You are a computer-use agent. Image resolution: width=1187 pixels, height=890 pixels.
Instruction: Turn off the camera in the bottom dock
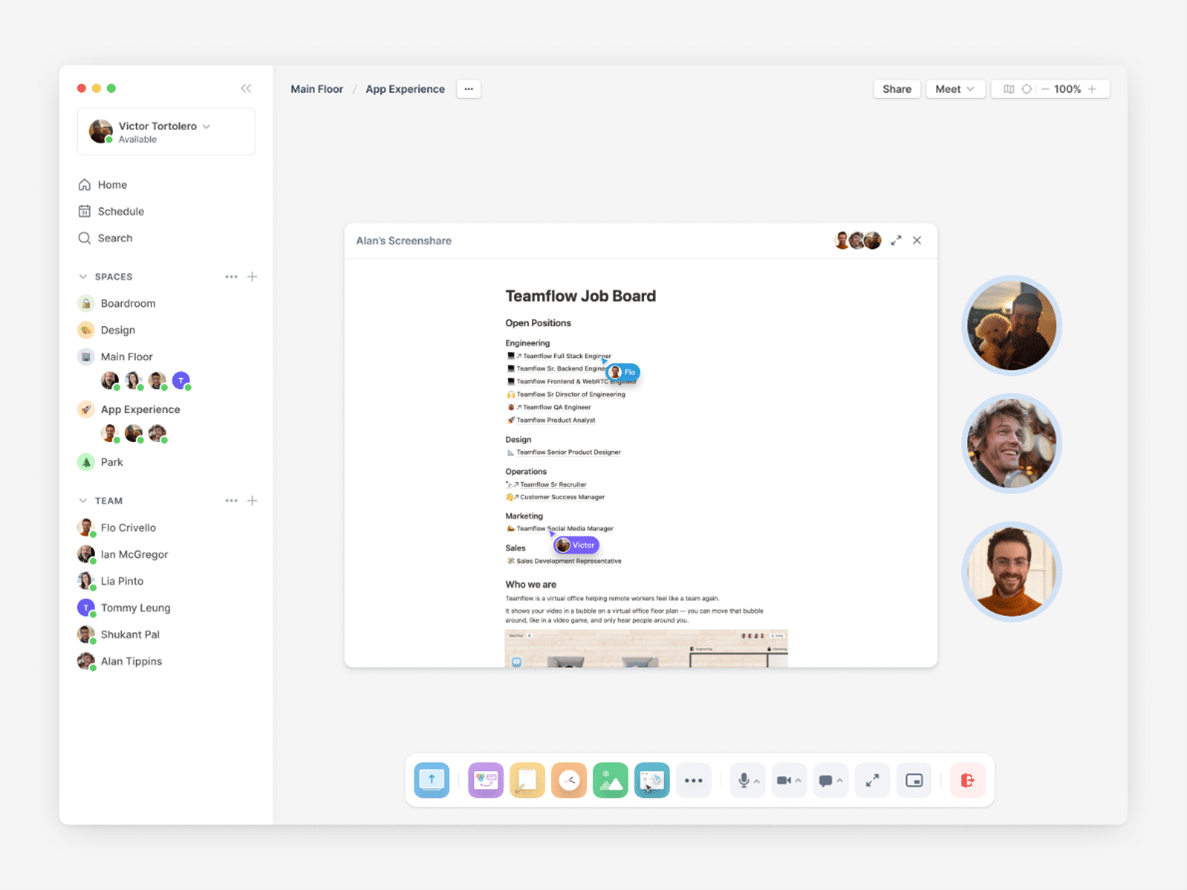(x=784, y=780)
